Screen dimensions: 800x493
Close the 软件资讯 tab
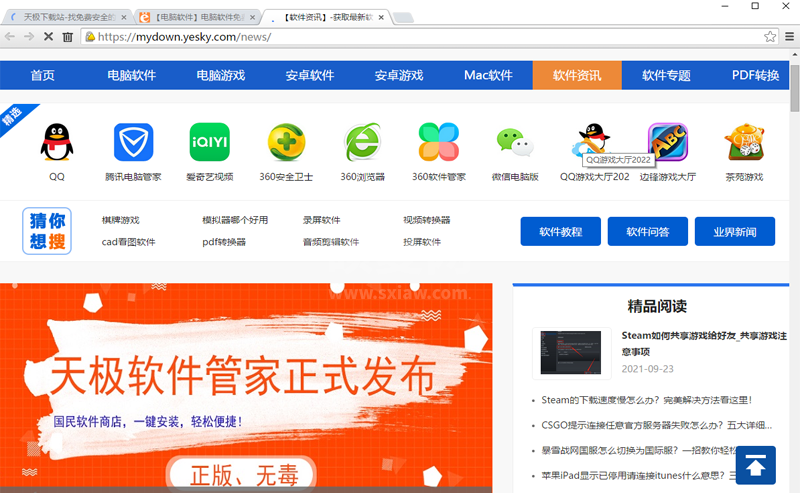(x=381, y=17)
